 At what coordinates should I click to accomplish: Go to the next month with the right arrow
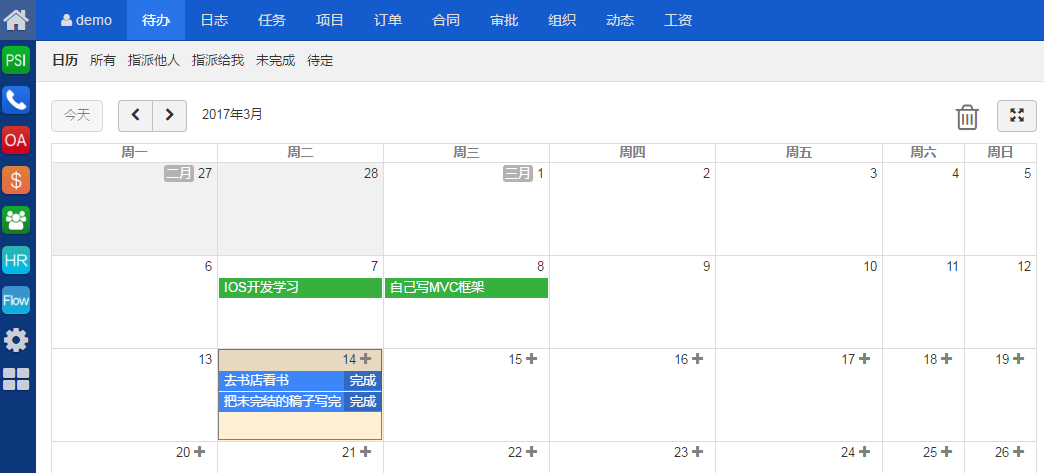click(170, 116)
